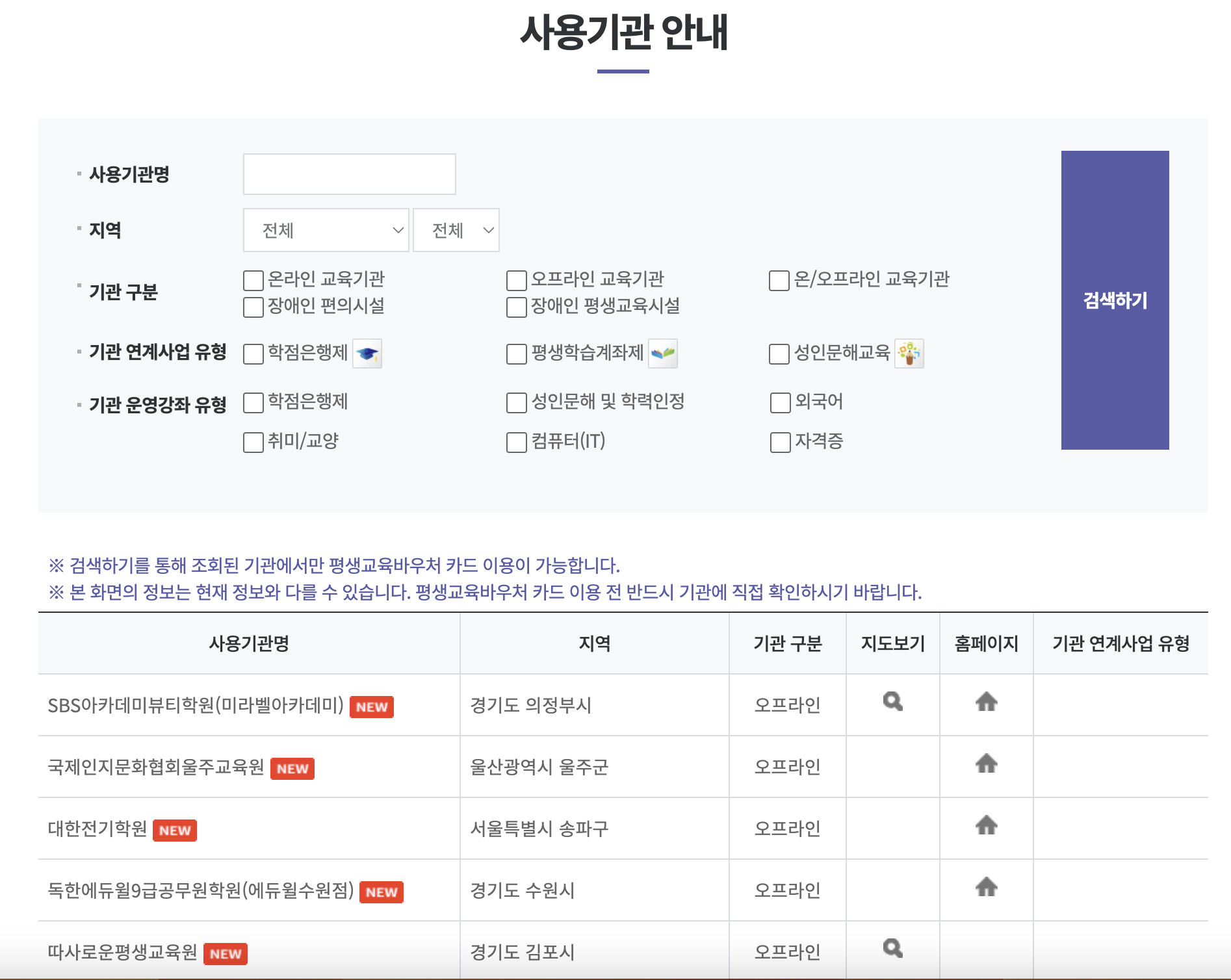
Task: Open homepage of 대한전기학원
Action: click(x=987, y=825)
